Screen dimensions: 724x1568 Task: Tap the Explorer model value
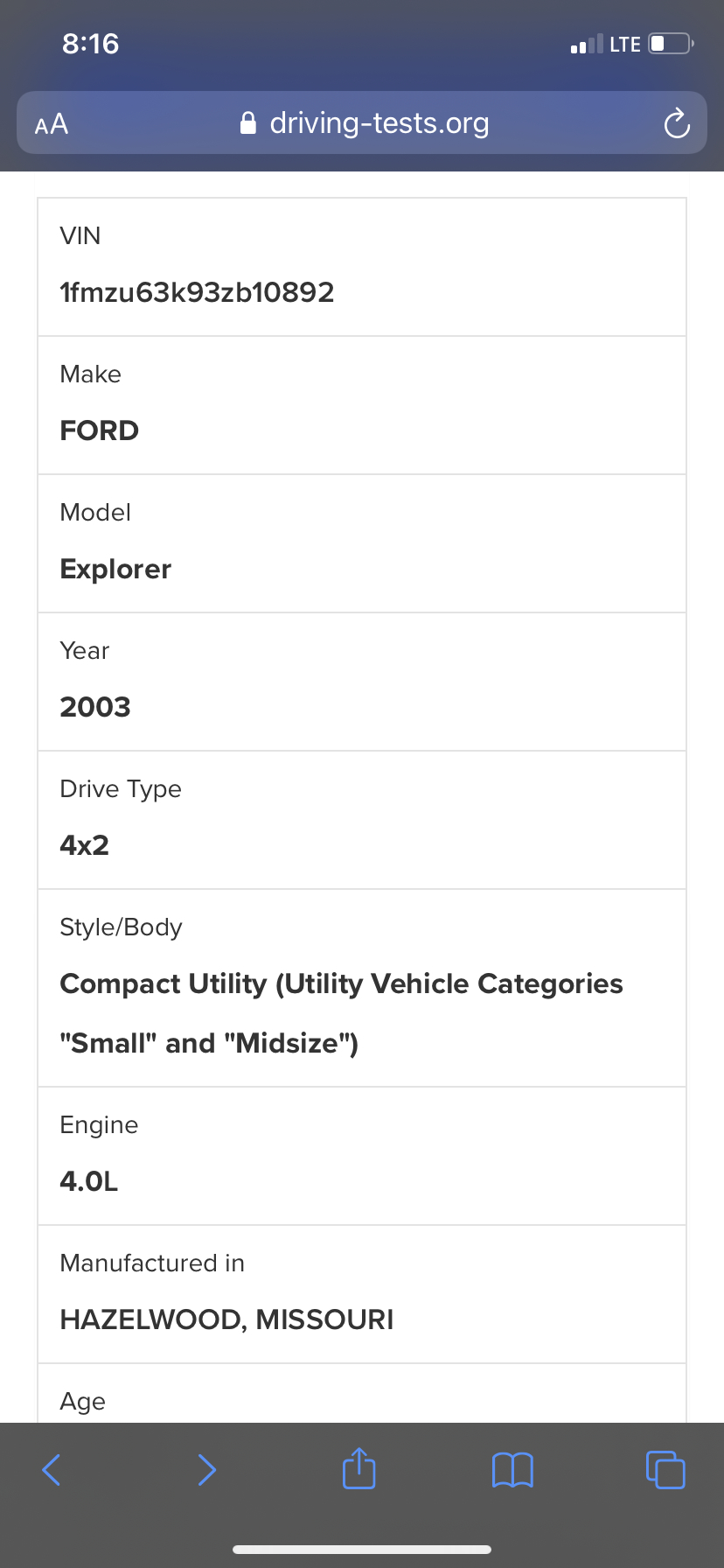click(x=115, y=569)
